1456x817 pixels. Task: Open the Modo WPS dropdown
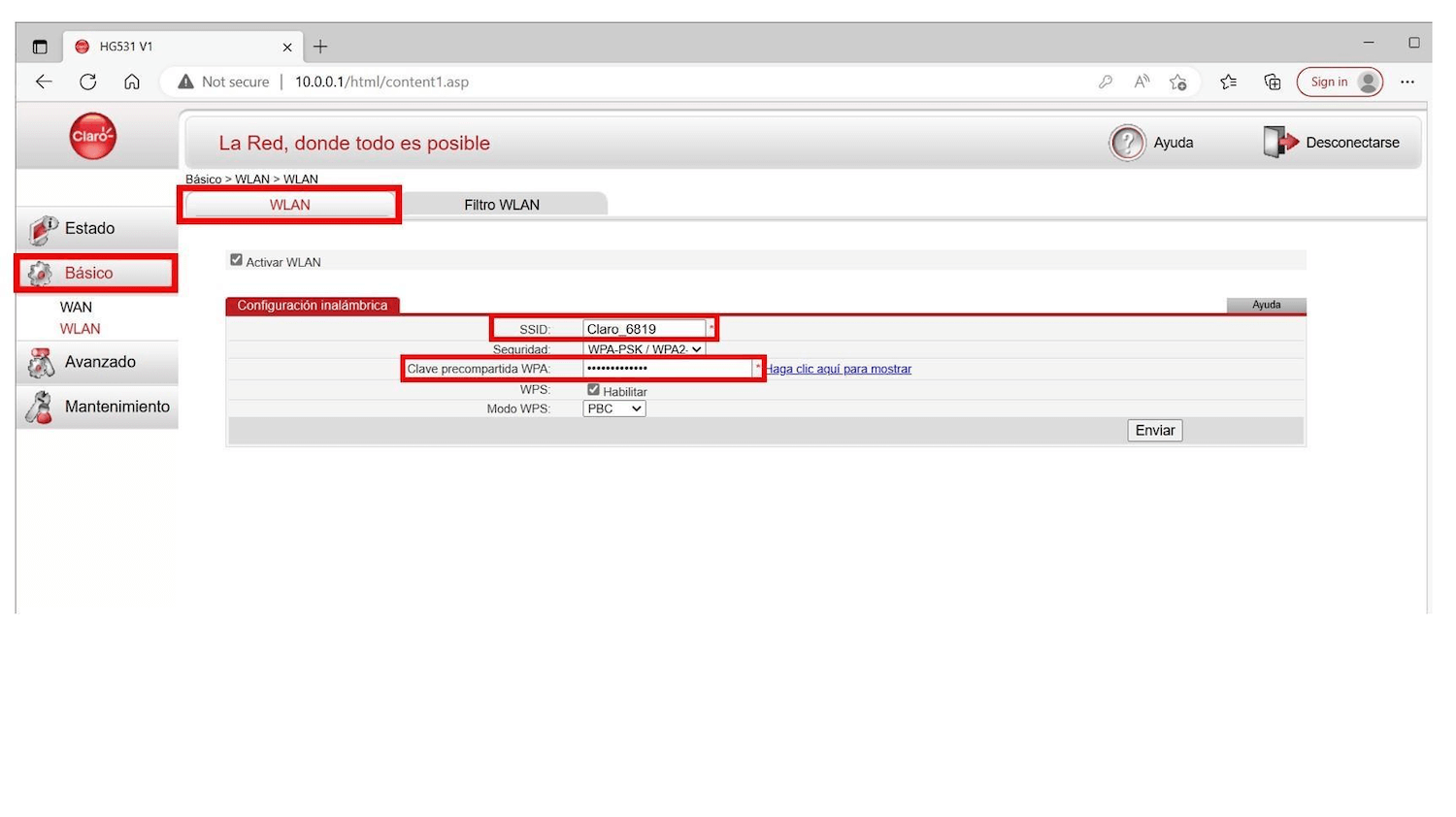click(614, 408)
